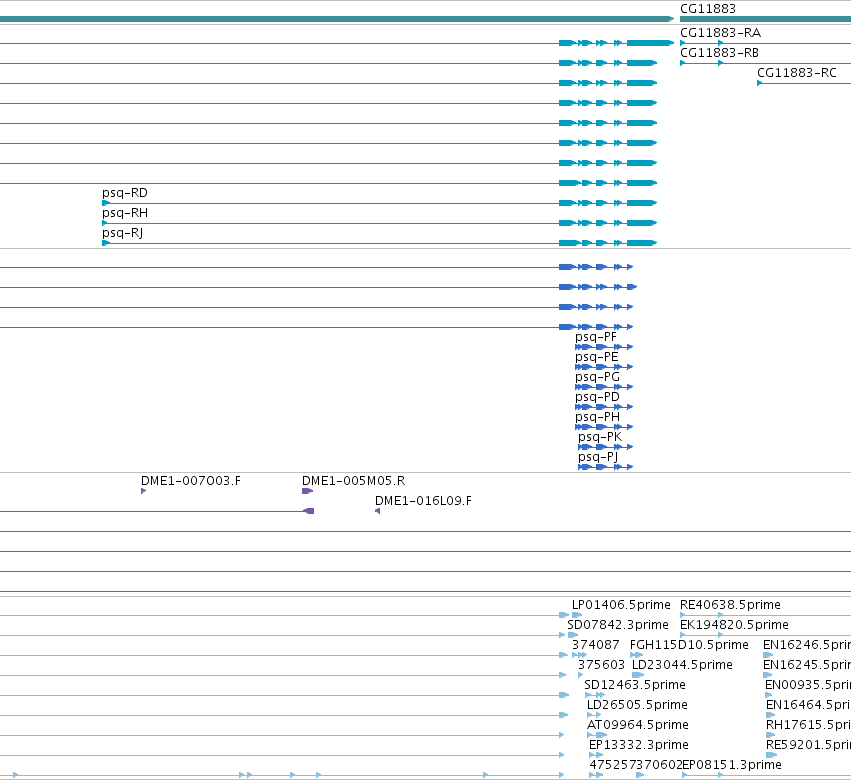
Task: Select the AT09964.5prime EST label
Action: (x=637, y=725)
